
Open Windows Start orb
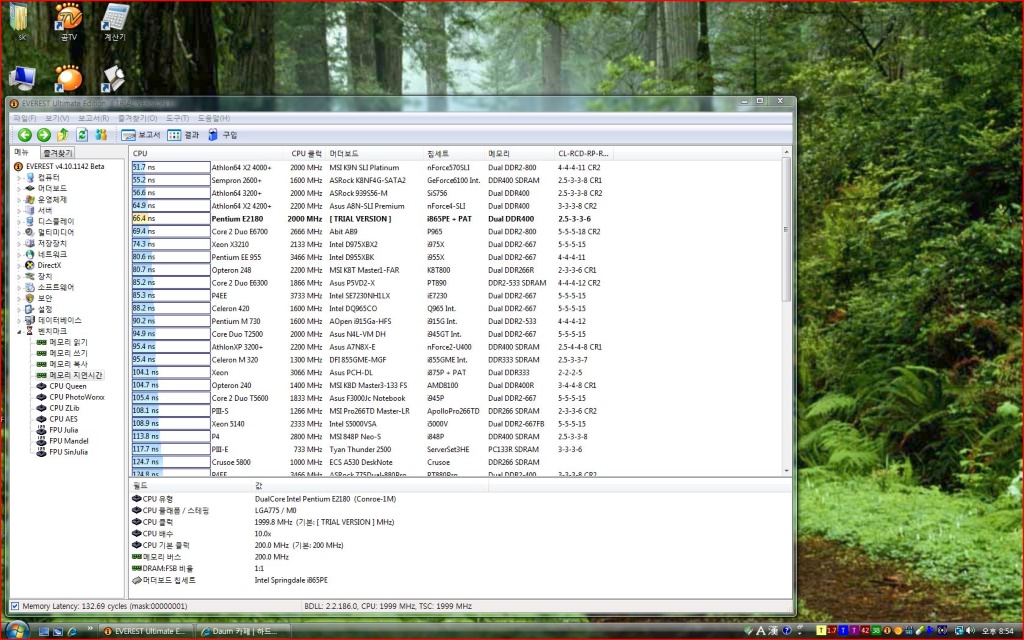pyautogui.click(x=16, y=631)
